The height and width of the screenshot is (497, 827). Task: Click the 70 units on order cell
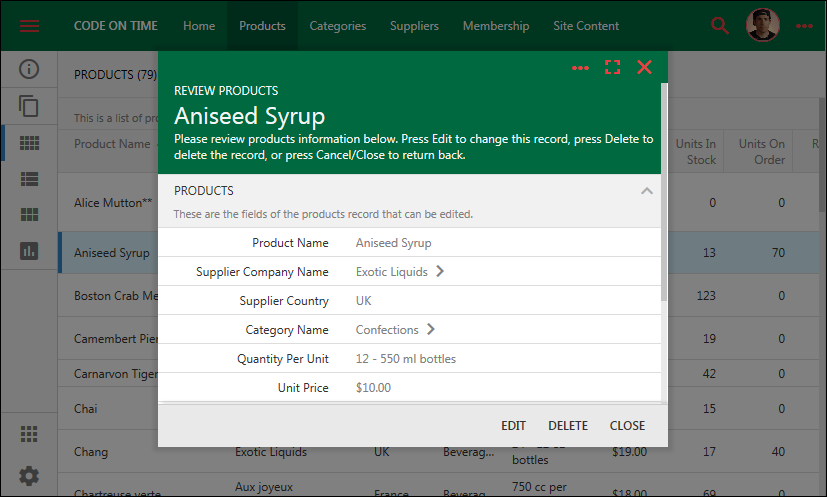[x=778, y=253]
